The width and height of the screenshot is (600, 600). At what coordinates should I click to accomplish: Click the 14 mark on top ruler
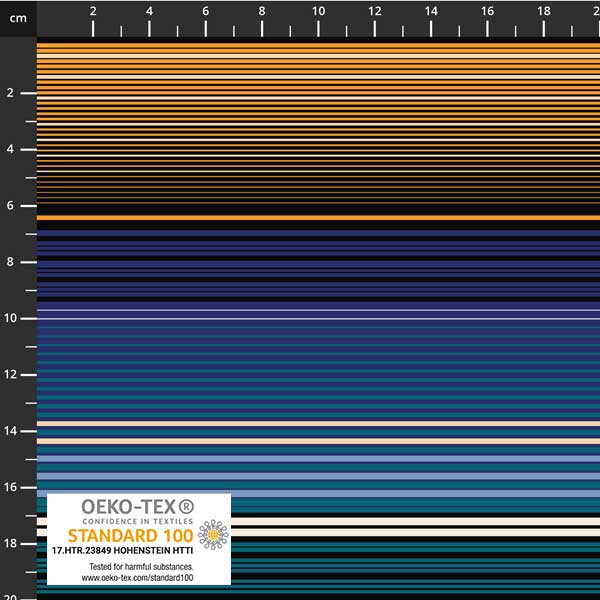click(430, 11)
